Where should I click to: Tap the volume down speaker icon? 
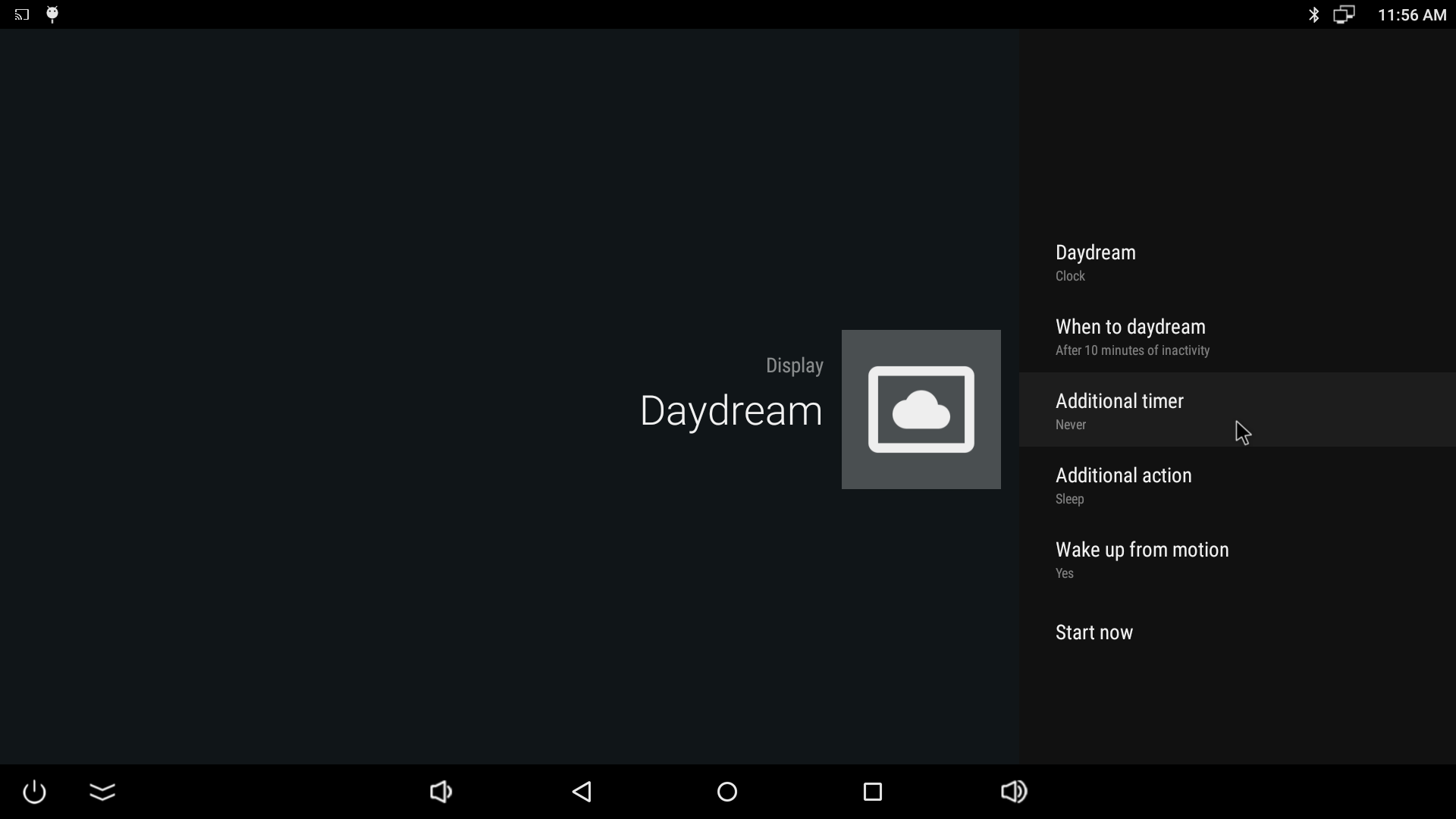tap(441, 792)
